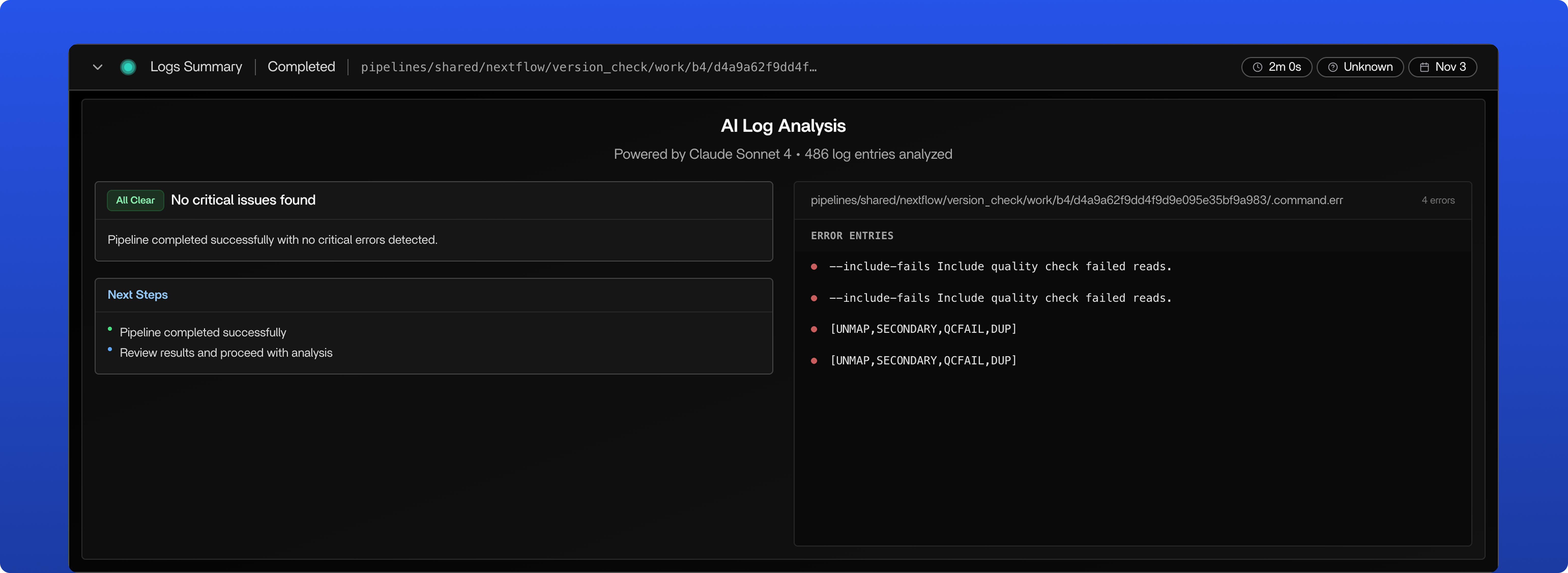Toggle the All Clear status badge
The height and width of the screenshot is (573, 1568).
tap(135, 200)
